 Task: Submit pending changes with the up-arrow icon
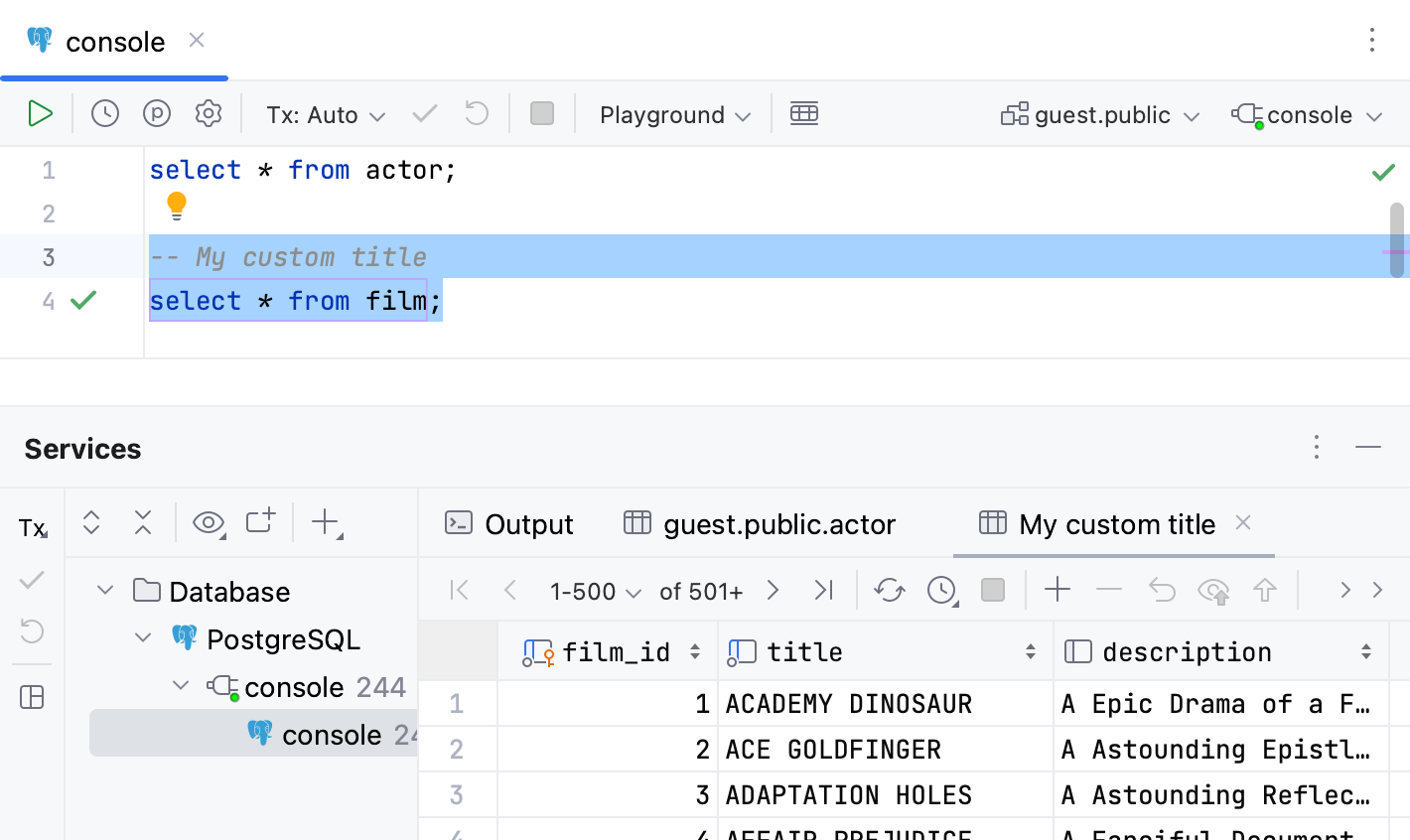pyautogui.click(x=1264, y=590)
